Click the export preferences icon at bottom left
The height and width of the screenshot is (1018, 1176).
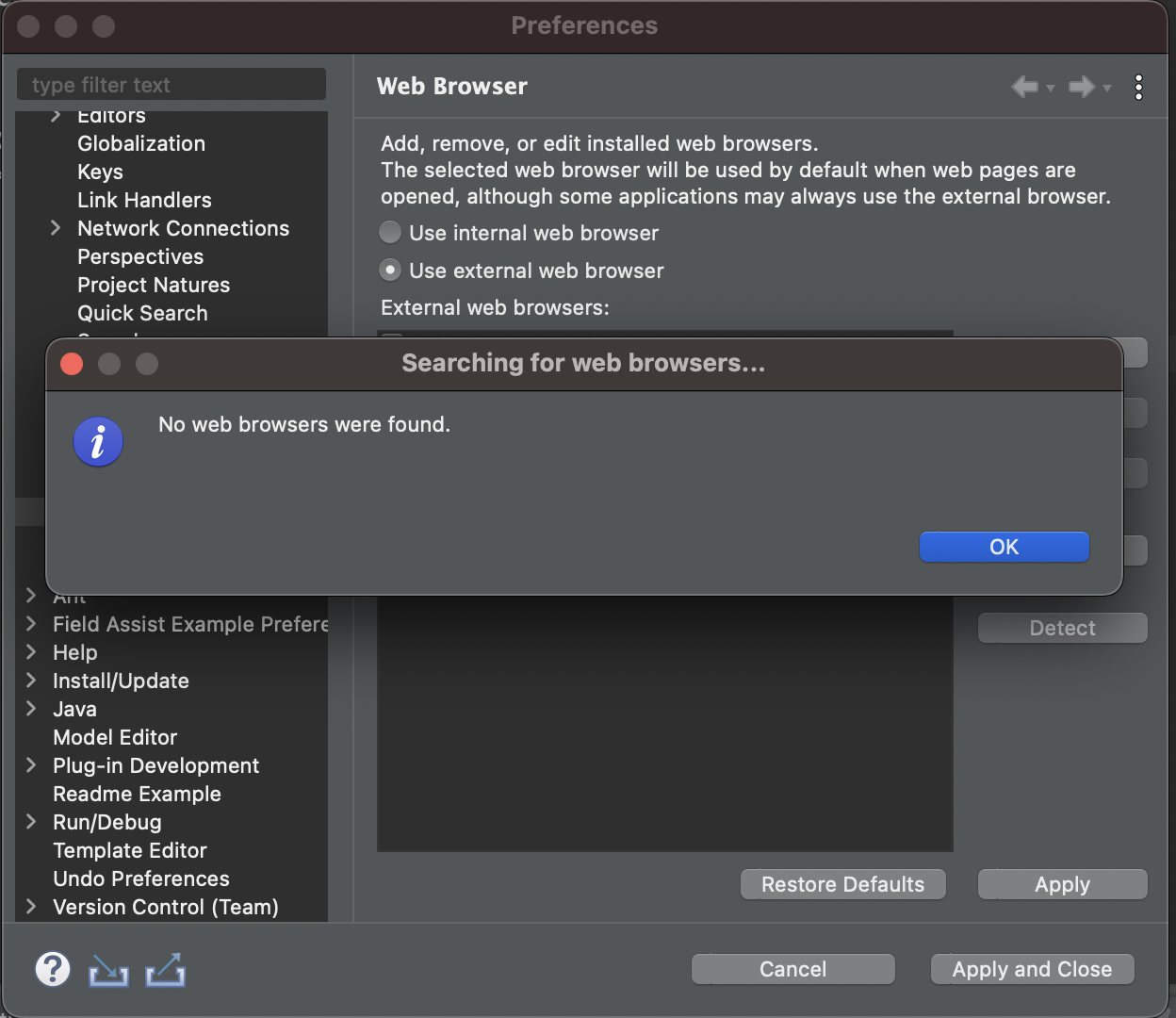click(165, 969)
